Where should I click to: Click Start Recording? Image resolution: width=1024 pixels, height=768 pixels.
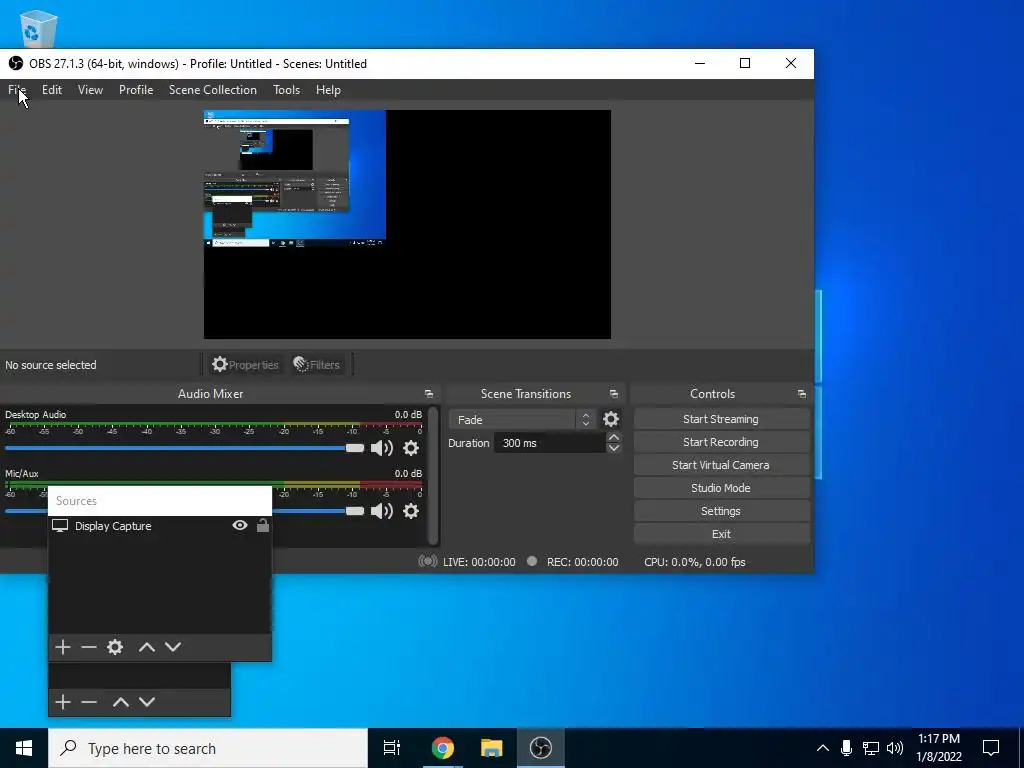click(x=721, y=442)
